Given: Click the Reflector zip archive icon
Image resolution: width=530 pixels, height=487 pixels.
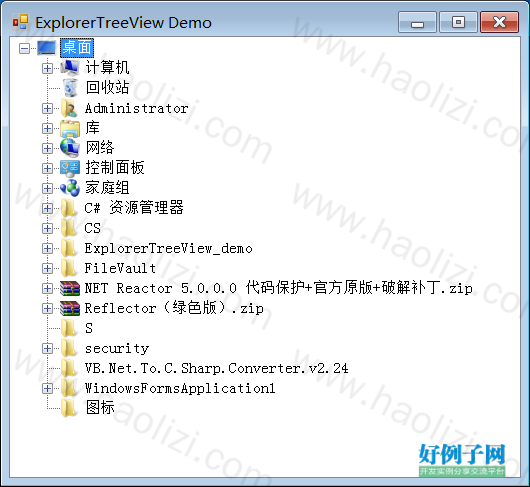Looking at the screenshot, I should (70, 308).
